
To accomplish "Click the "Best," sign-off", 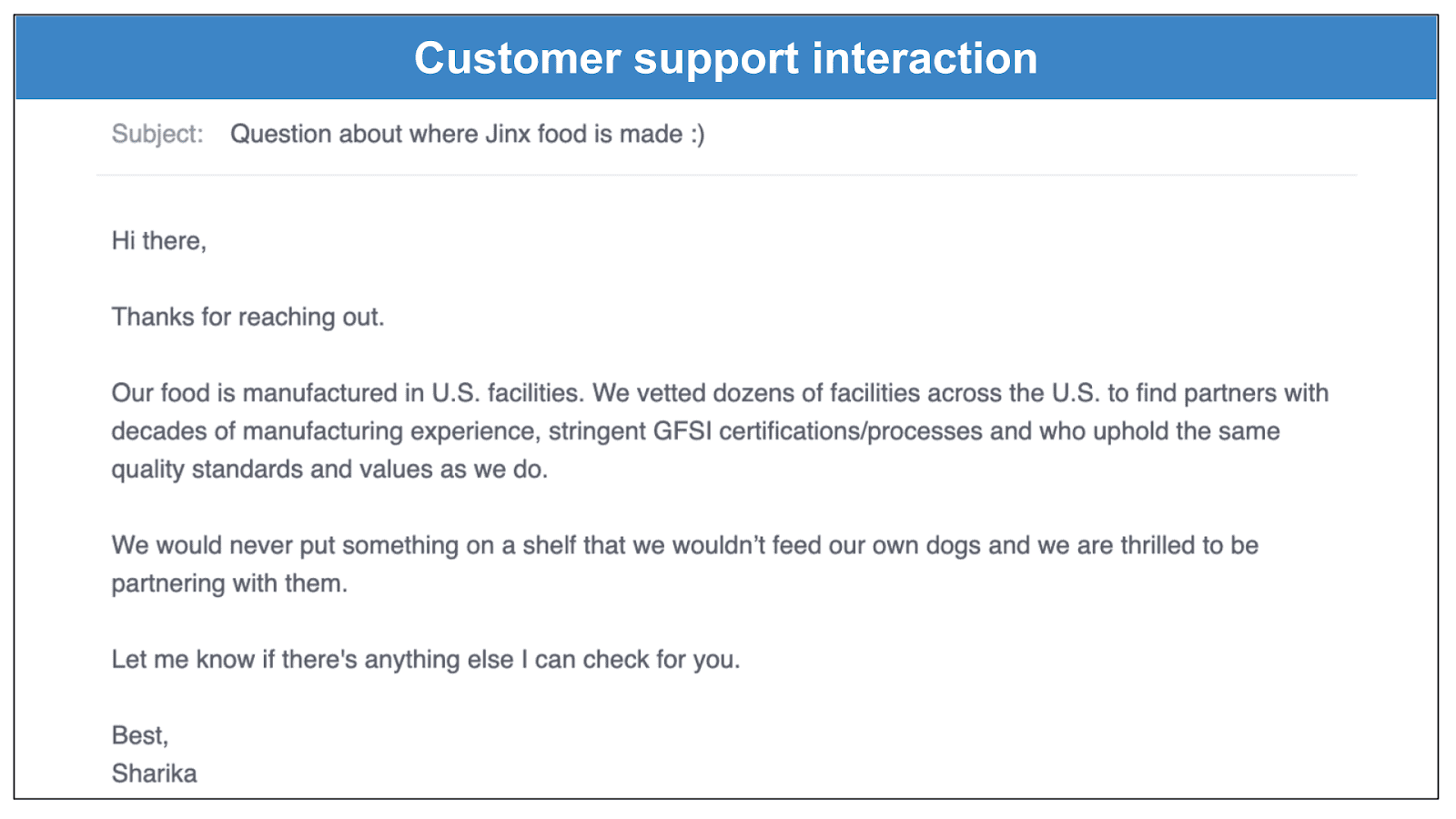I will pyautogui.click(x=140, y=735).
